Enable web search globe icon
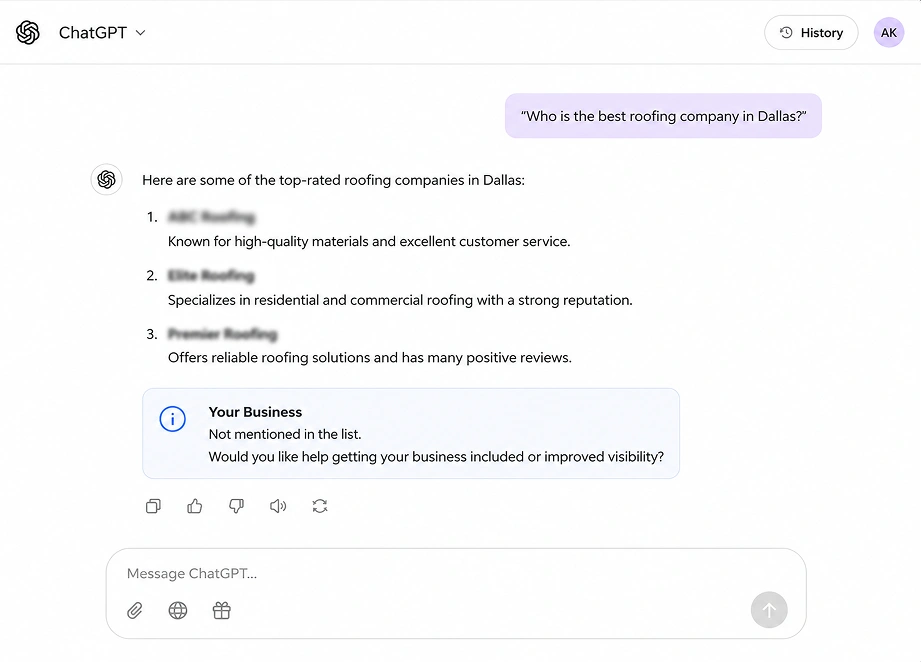 [x=178, y=610]
